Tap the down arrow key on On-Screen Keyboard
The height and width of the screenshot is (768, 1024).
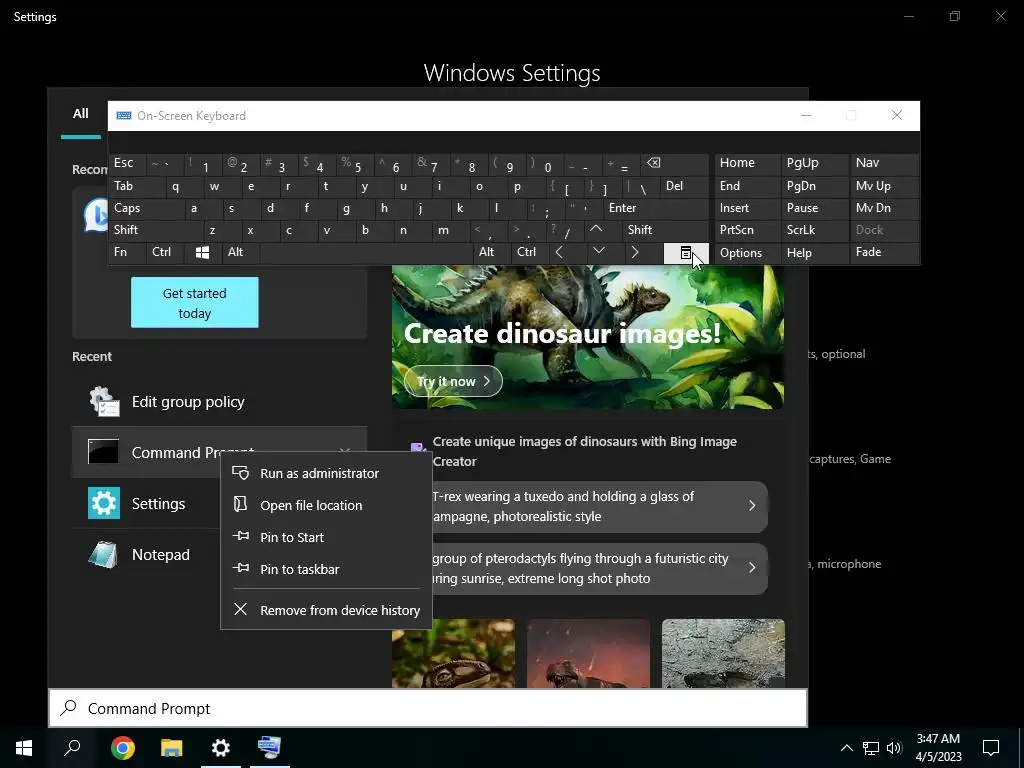(x=598, y=253)
